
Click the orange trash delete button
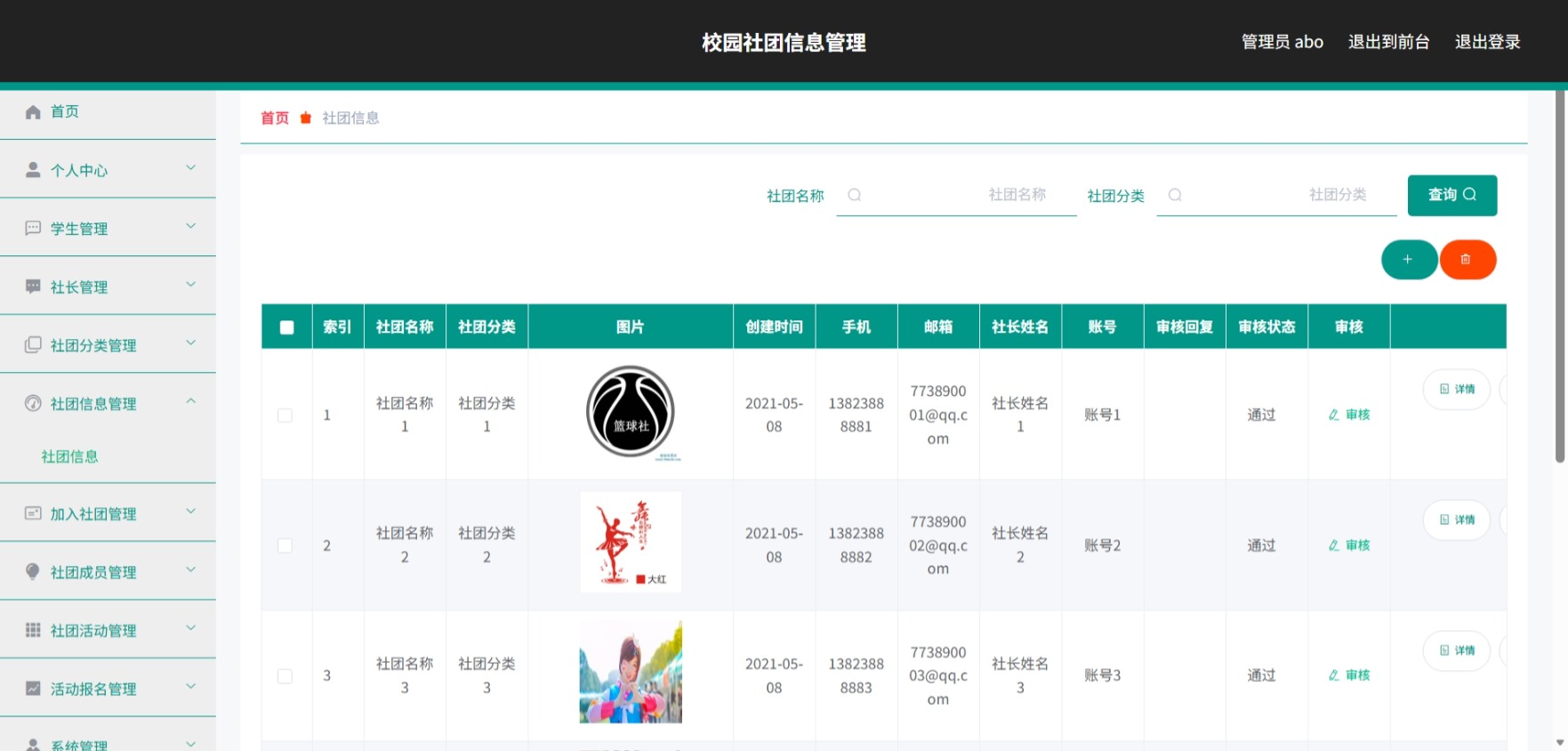coord(1467,260)
